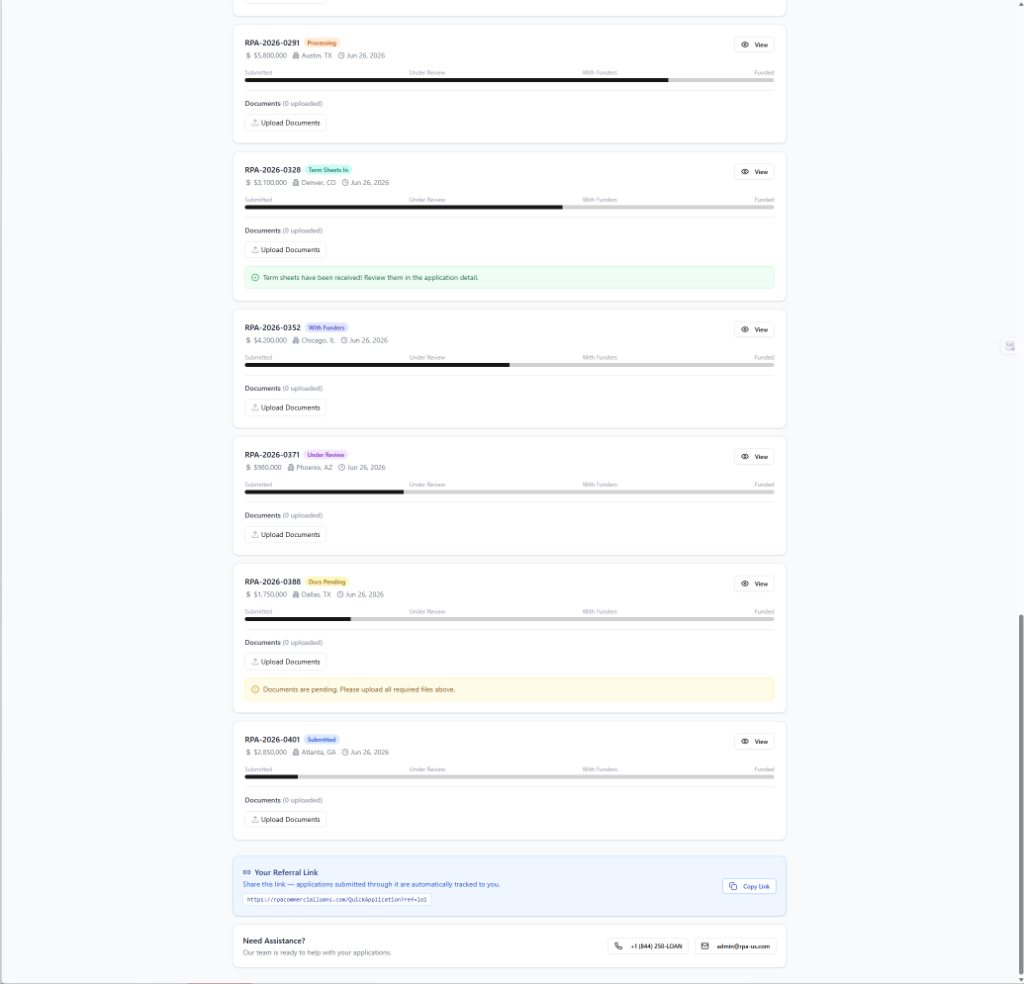Viewport: 1024px width, 984px height.
Task: Upload documents for RPA-2026-0291
Action: pyautogui.click(x=285, y=123)
